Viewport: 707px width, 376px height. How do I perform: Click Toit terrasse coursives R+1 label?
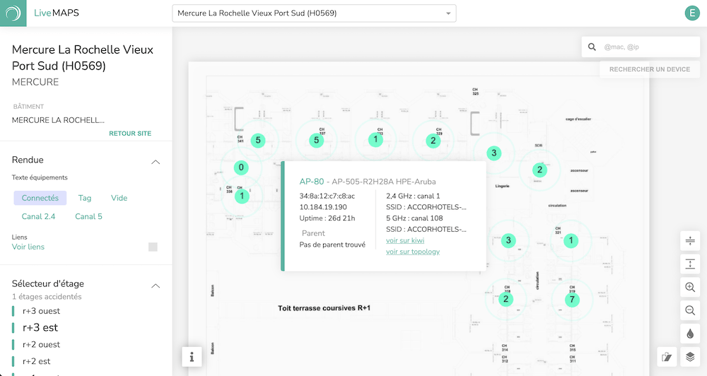pyautogui.click(x=324, y=308)
